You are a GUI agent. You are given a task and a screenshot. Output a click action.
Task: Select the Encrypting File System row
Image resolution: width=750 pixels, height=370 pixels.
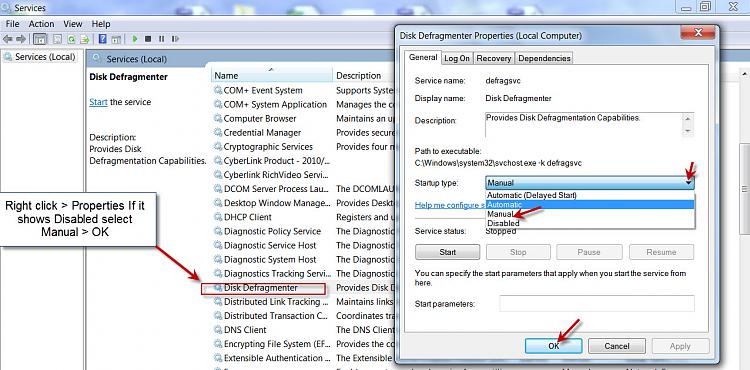pyautogui.click(x=272, y=344)
